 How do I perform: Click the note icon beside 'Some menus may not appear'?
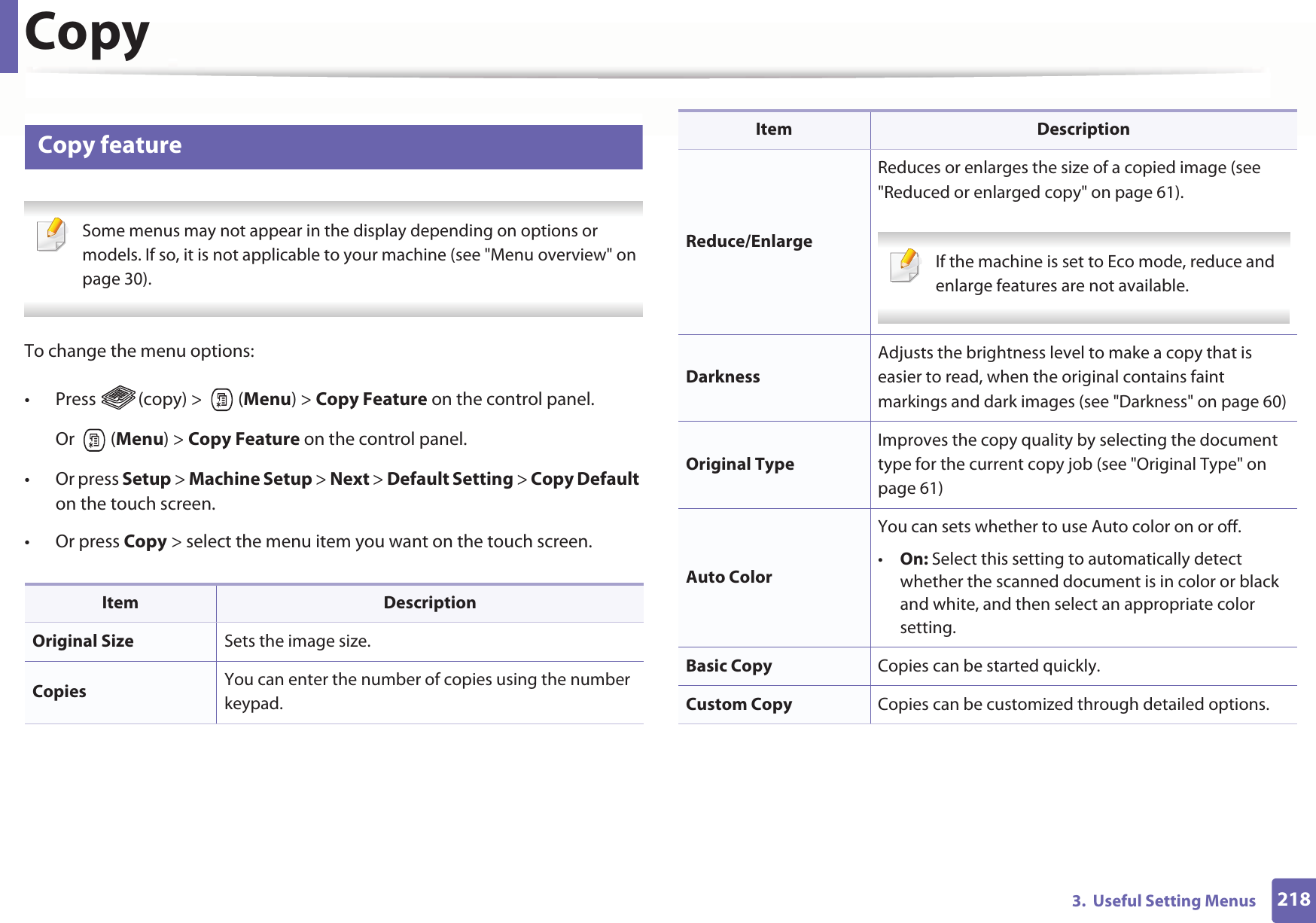52,234
